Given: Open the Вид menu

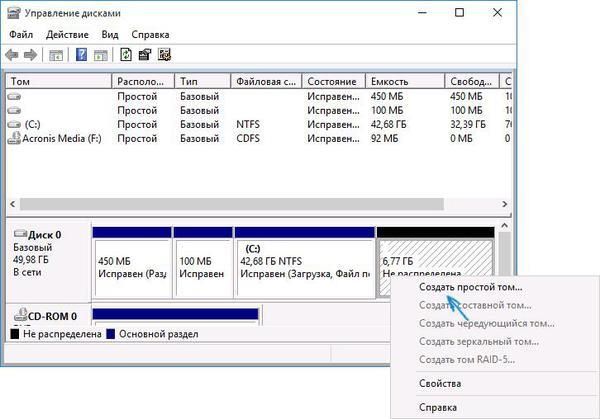Looking at the screenshot, I should click(x=110, y=35).
